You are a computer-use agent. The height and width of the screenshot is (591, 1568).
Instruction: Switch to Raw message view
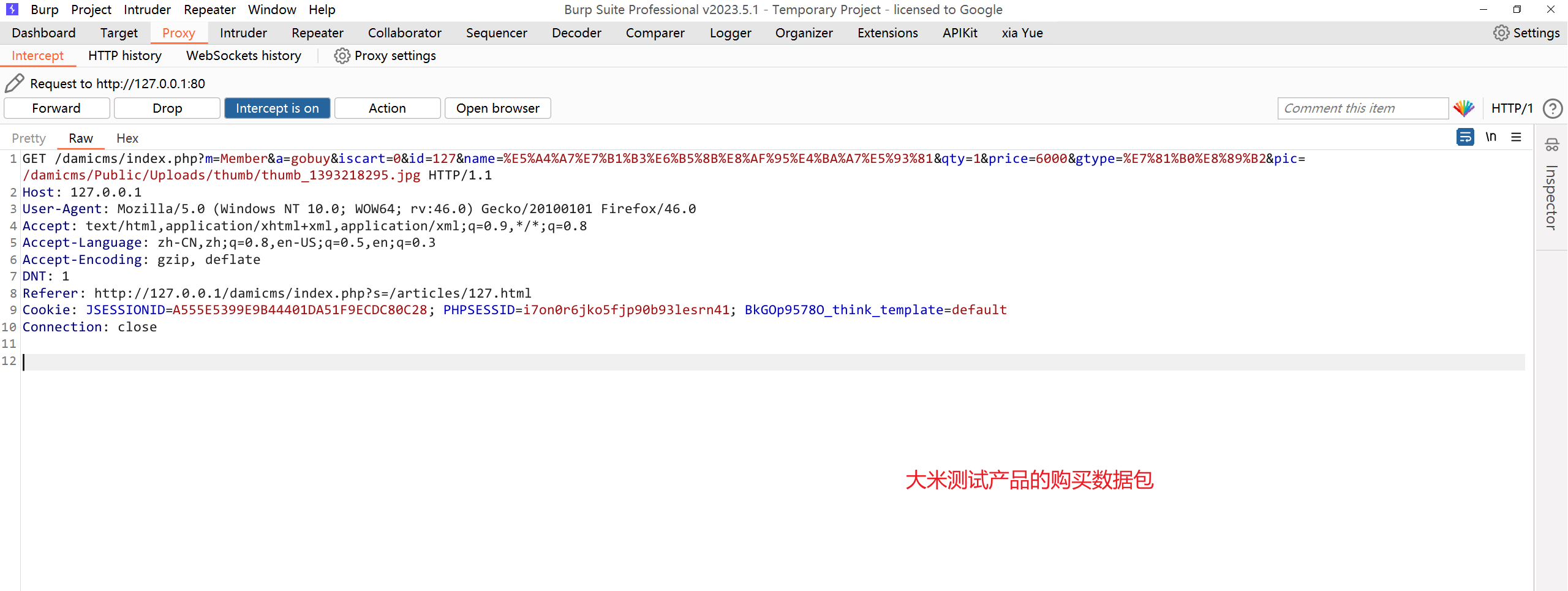81,138
